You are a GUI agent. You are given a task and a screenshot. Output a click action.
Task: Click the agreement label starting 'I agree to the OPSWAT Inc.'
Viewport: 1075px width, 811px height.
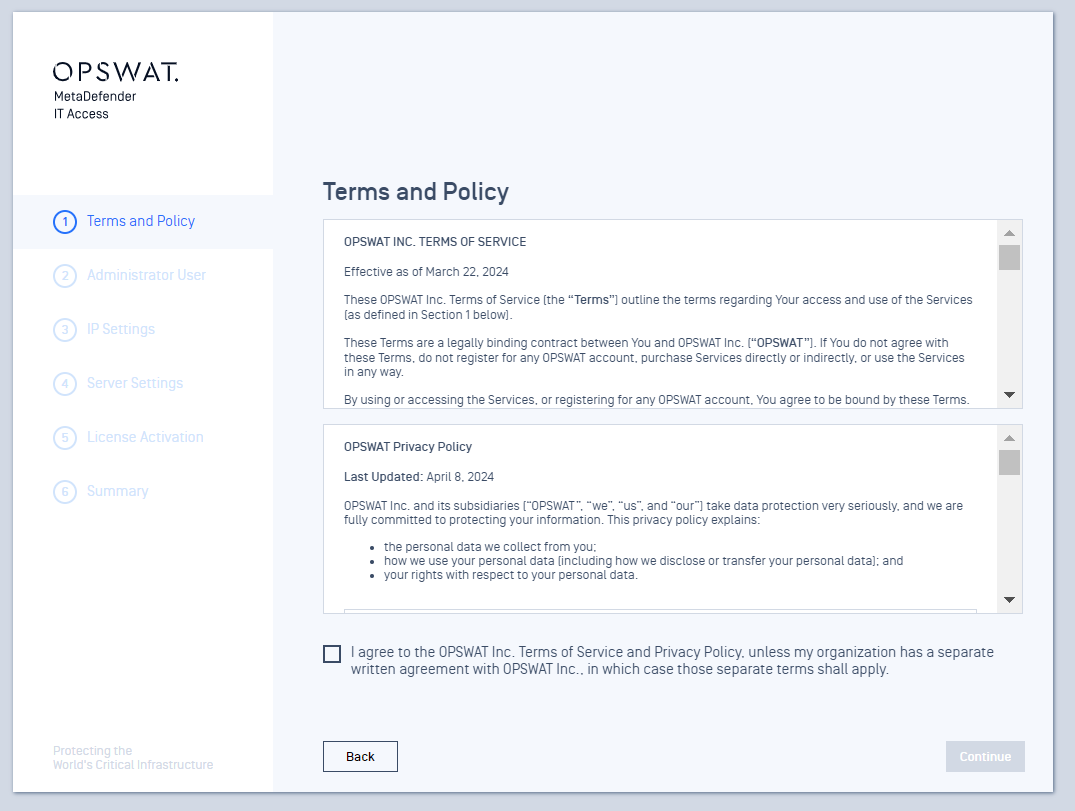672,661
